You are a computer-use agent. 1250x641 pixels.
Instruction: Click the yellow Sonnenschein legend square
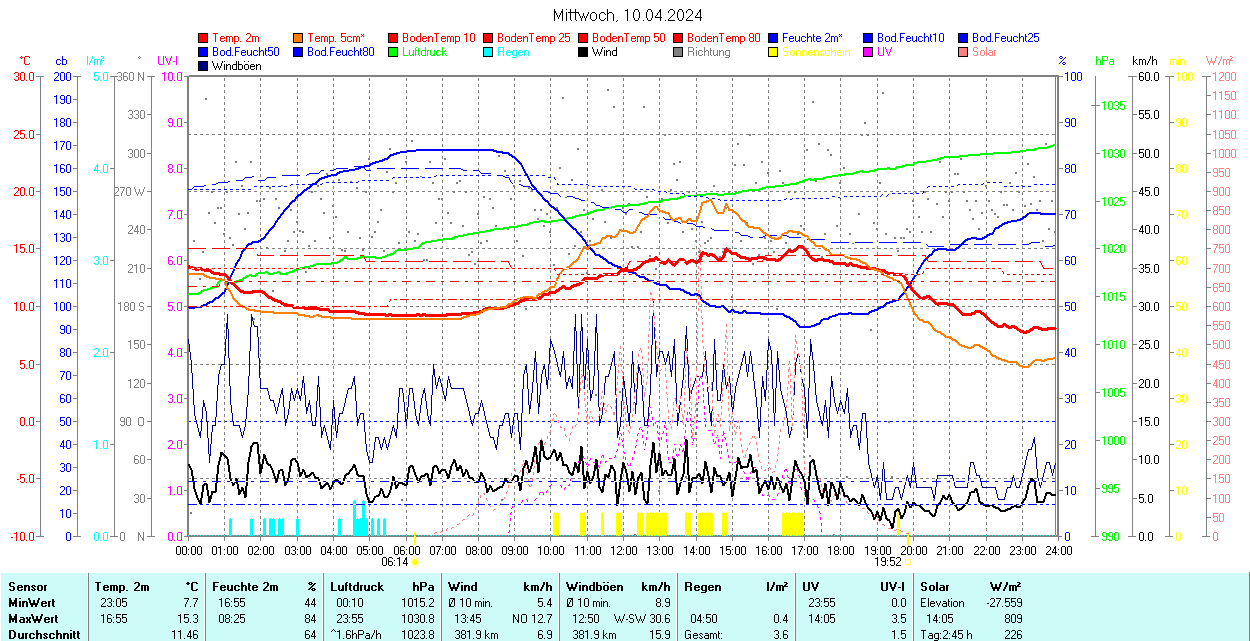pyautogui.click(x=774, y=52)
